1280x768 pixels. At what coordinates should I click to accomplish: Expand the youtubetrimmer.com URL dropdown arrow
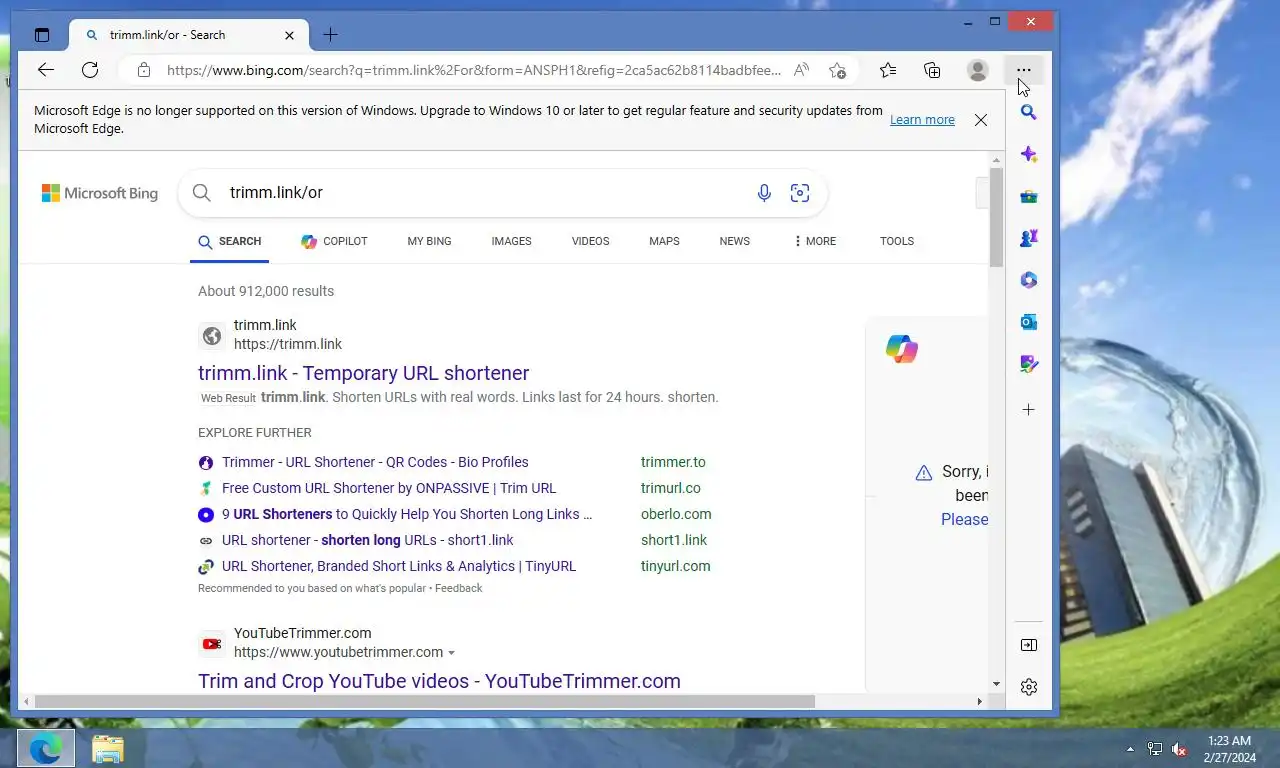click(x=451, y=653)
